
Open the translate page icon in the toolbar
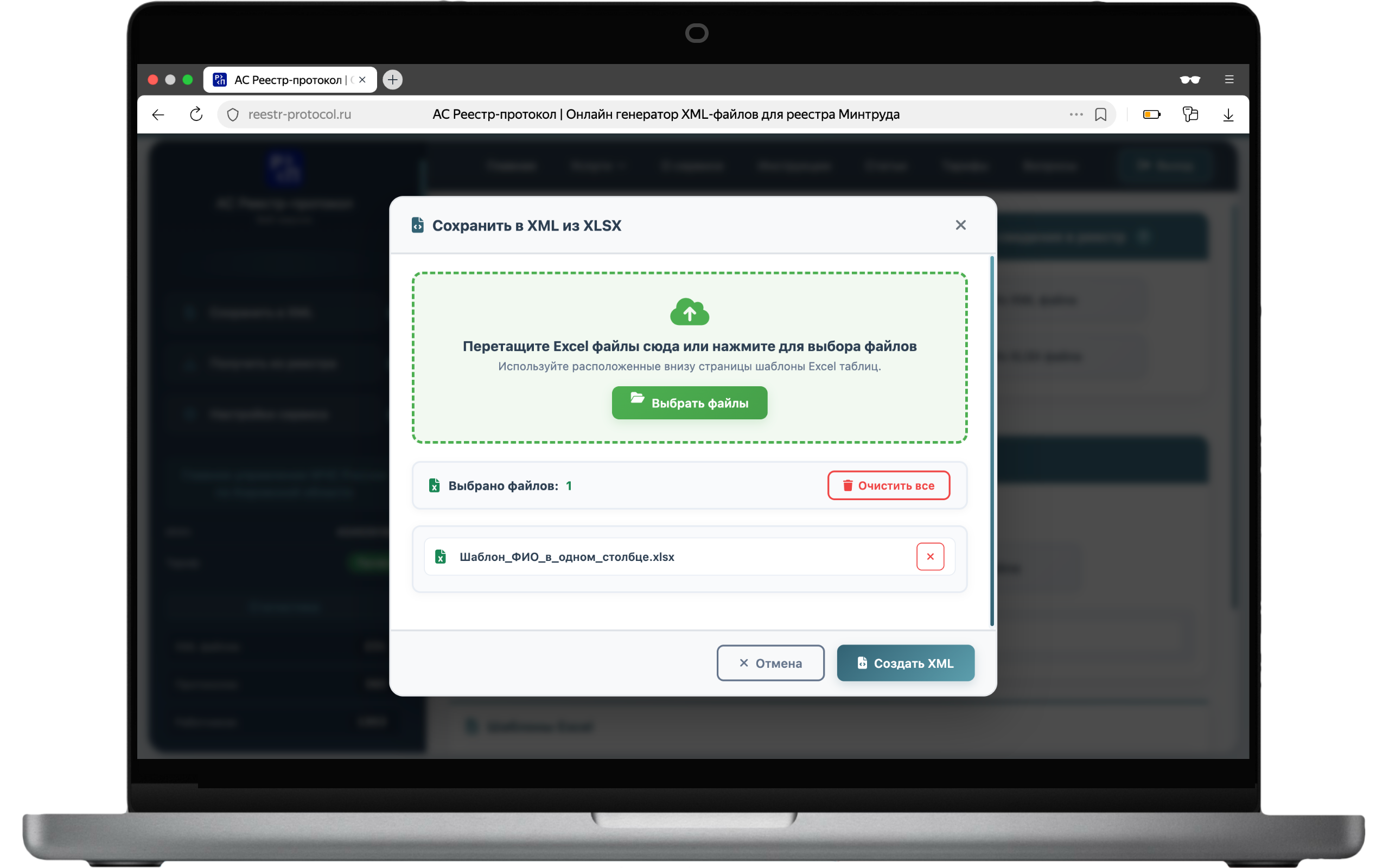[x=1190, y=114]
